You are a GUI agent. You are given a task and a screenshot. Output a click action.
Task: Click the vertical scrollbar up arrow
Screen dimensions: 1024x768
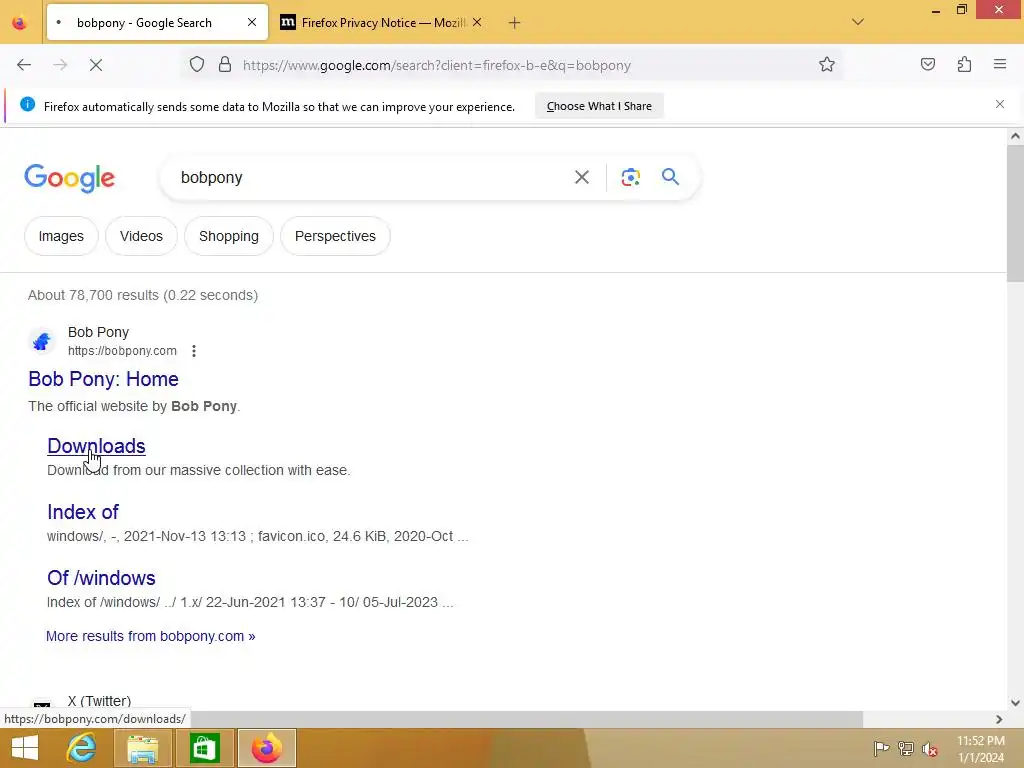[1015, 136]
